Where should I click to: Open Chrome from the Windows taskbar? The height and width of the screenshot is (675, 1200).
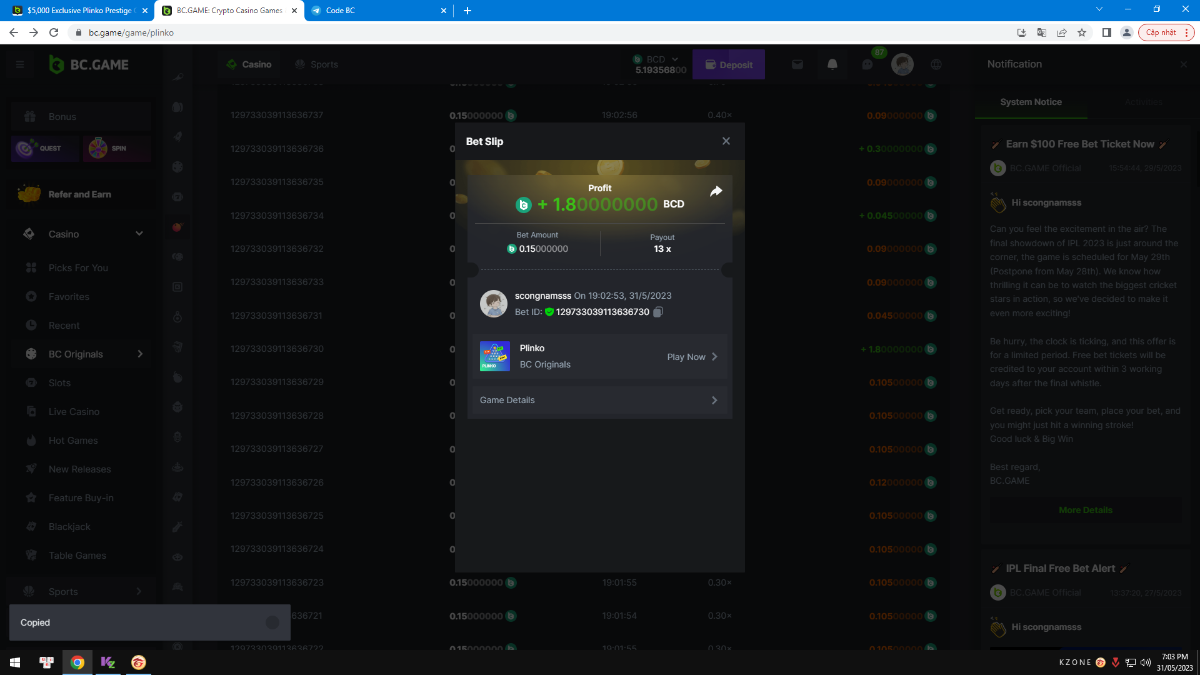pos(77,662)
